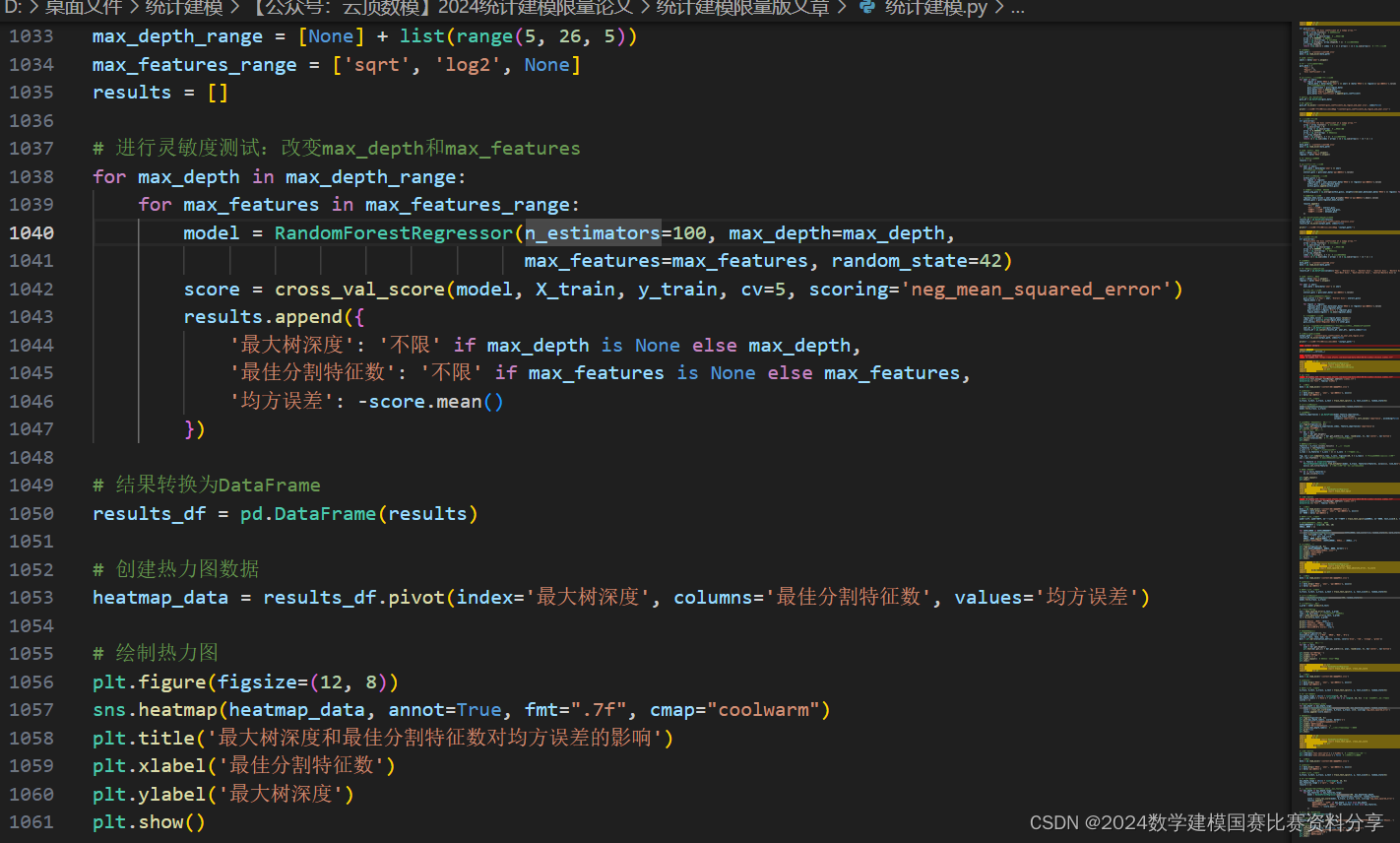This screenshot has width=1400, height=843.
Task: Click X_train argument on line 1042
Action: (x=576, y=290)
